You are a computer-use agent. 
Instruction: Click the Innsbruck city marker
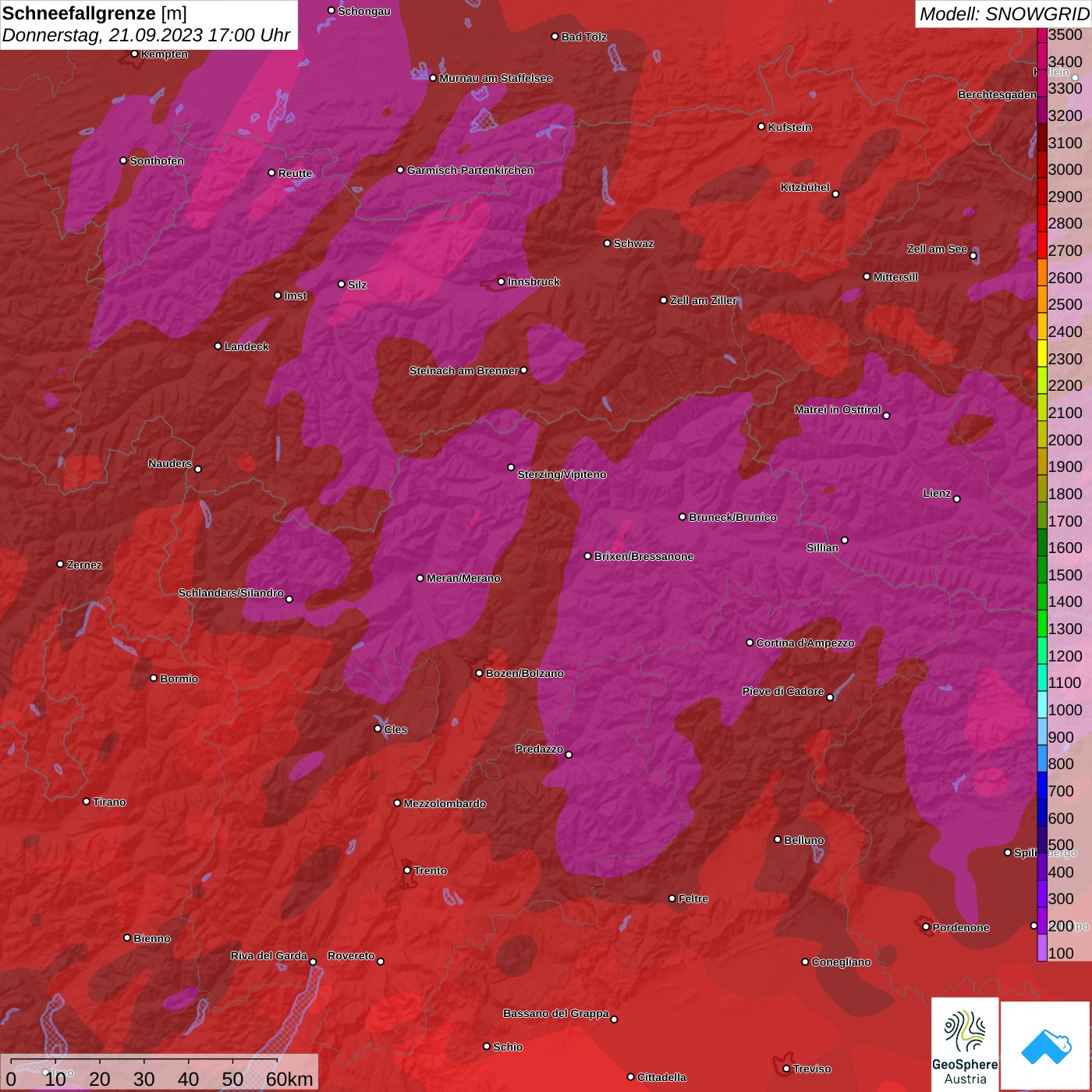(x=502, y=282)
